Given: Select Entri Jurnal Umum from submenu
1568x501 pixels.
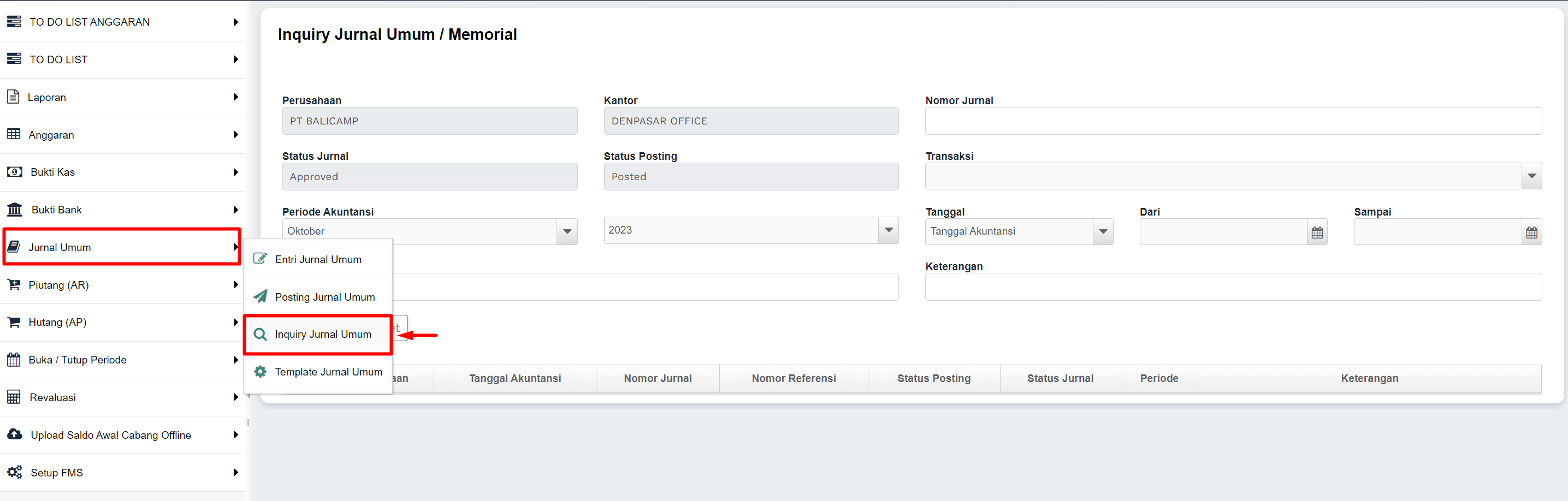Looking at the screenshot, I should (318, 260).
